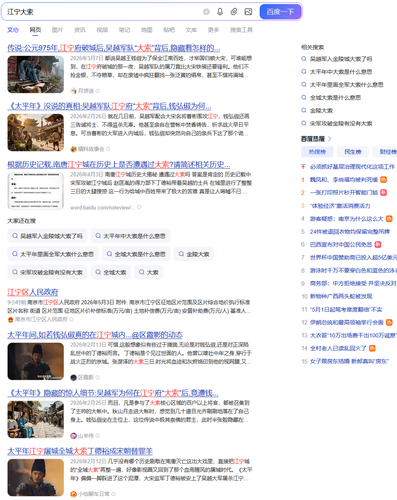This screenshot has height=500, width=397.
Task: Click suggestion chip 吴越军入金陵城大索了吗
Action: (x=47, y=236)
